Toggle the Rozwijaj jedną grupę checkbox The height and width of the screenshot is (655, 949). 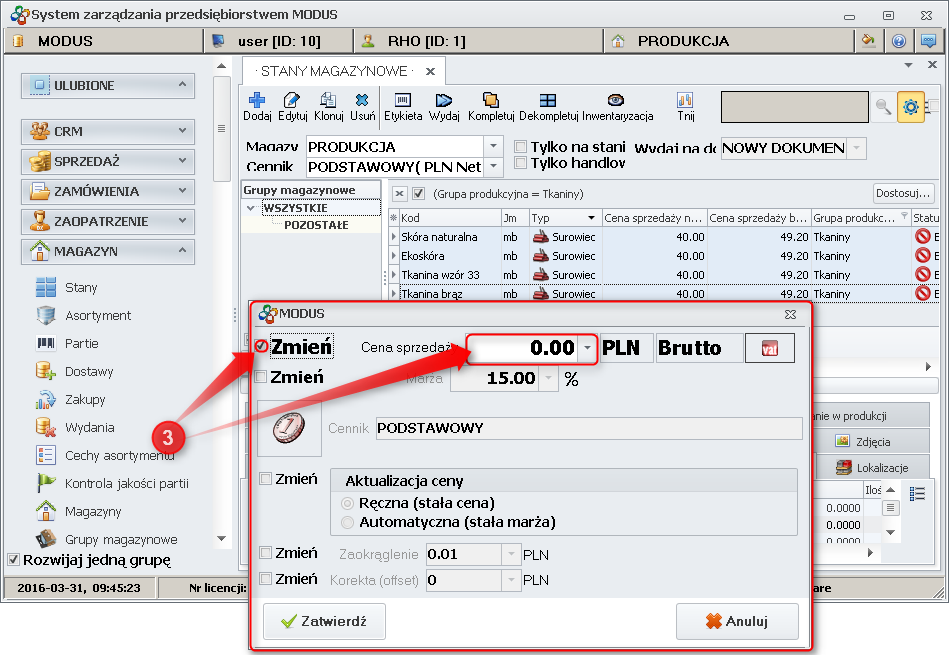pyautogui.click(x=13, y=560)
